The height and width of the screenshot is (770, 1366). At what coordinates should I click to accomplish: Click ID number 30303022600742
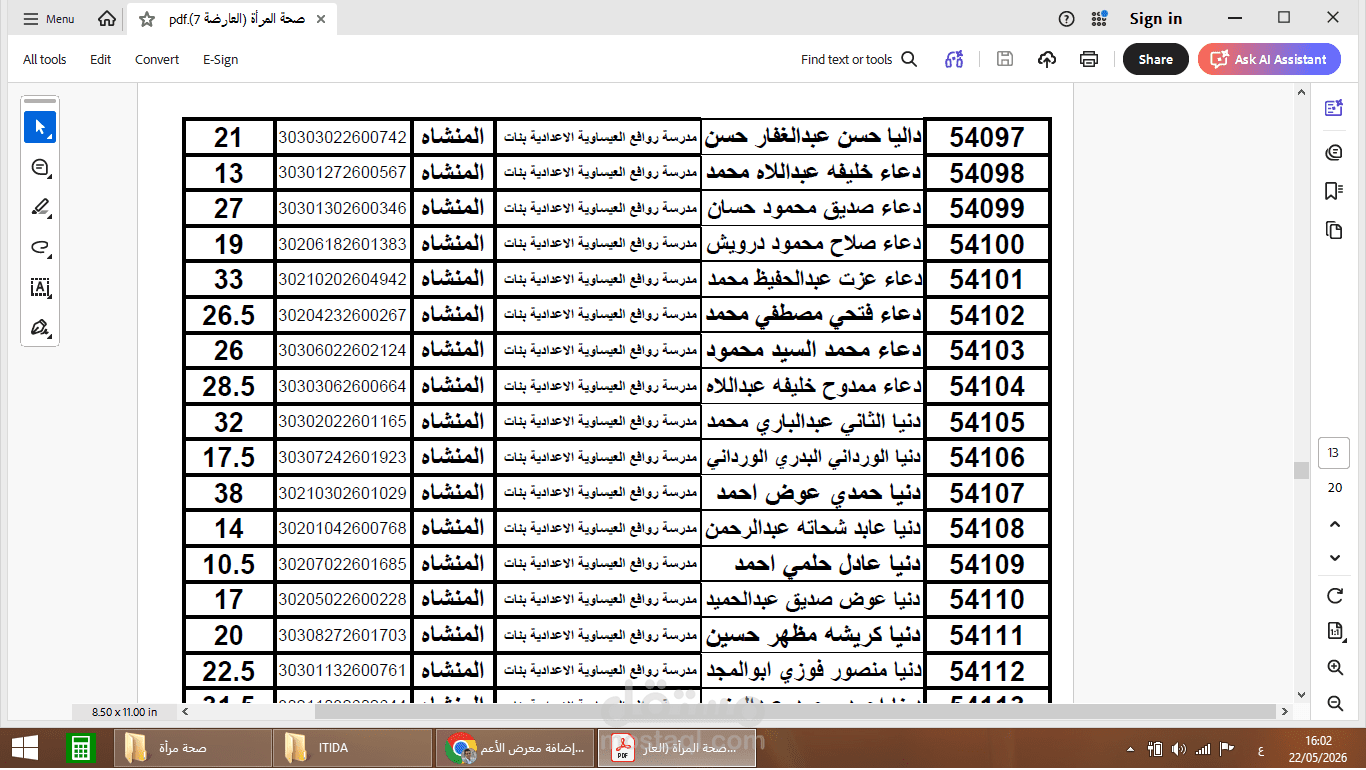click(x=343, y=137)
